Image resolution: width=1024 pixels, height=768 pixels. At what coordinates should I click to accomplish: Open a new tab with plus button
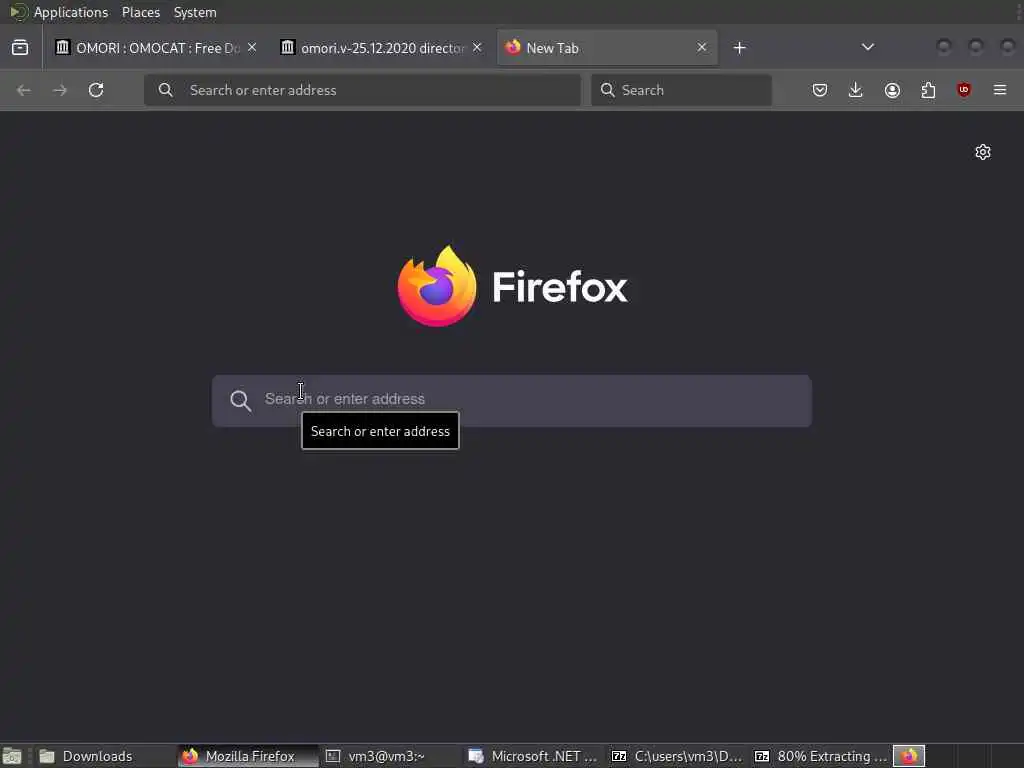(739, 48)
